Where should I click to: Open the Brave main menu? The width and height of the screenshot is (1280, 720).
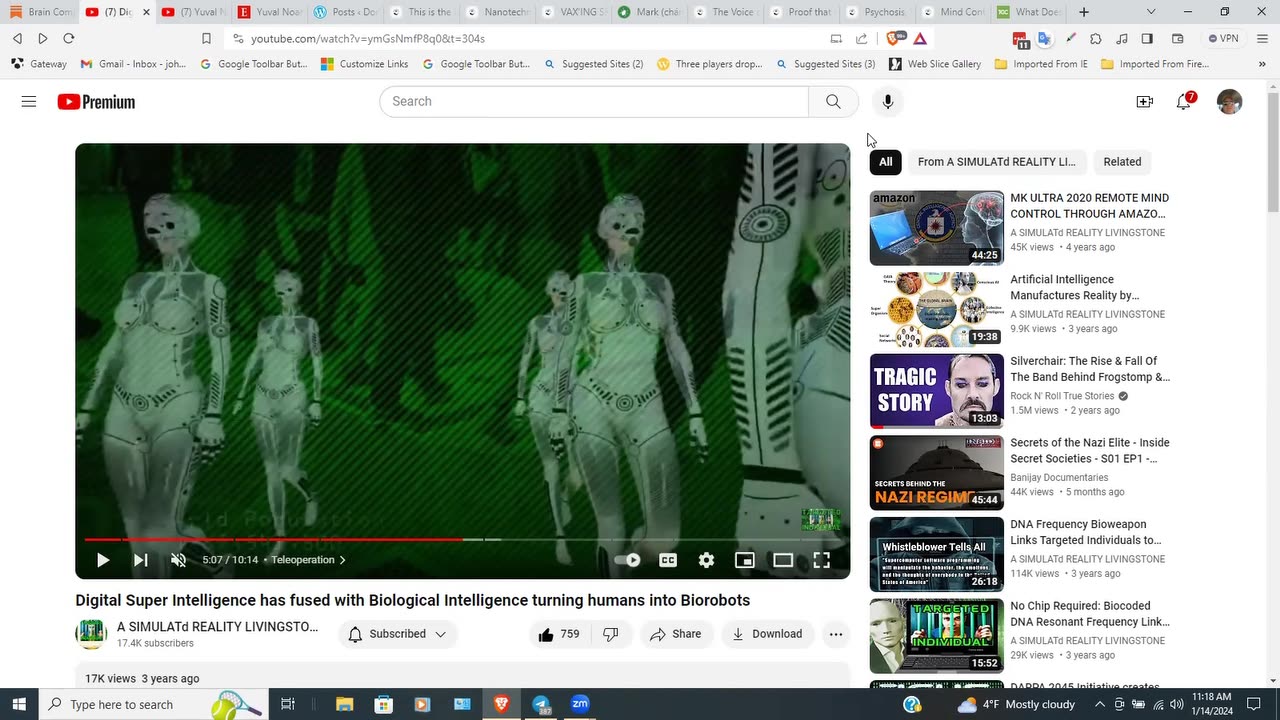click(x=1261, y=39)
